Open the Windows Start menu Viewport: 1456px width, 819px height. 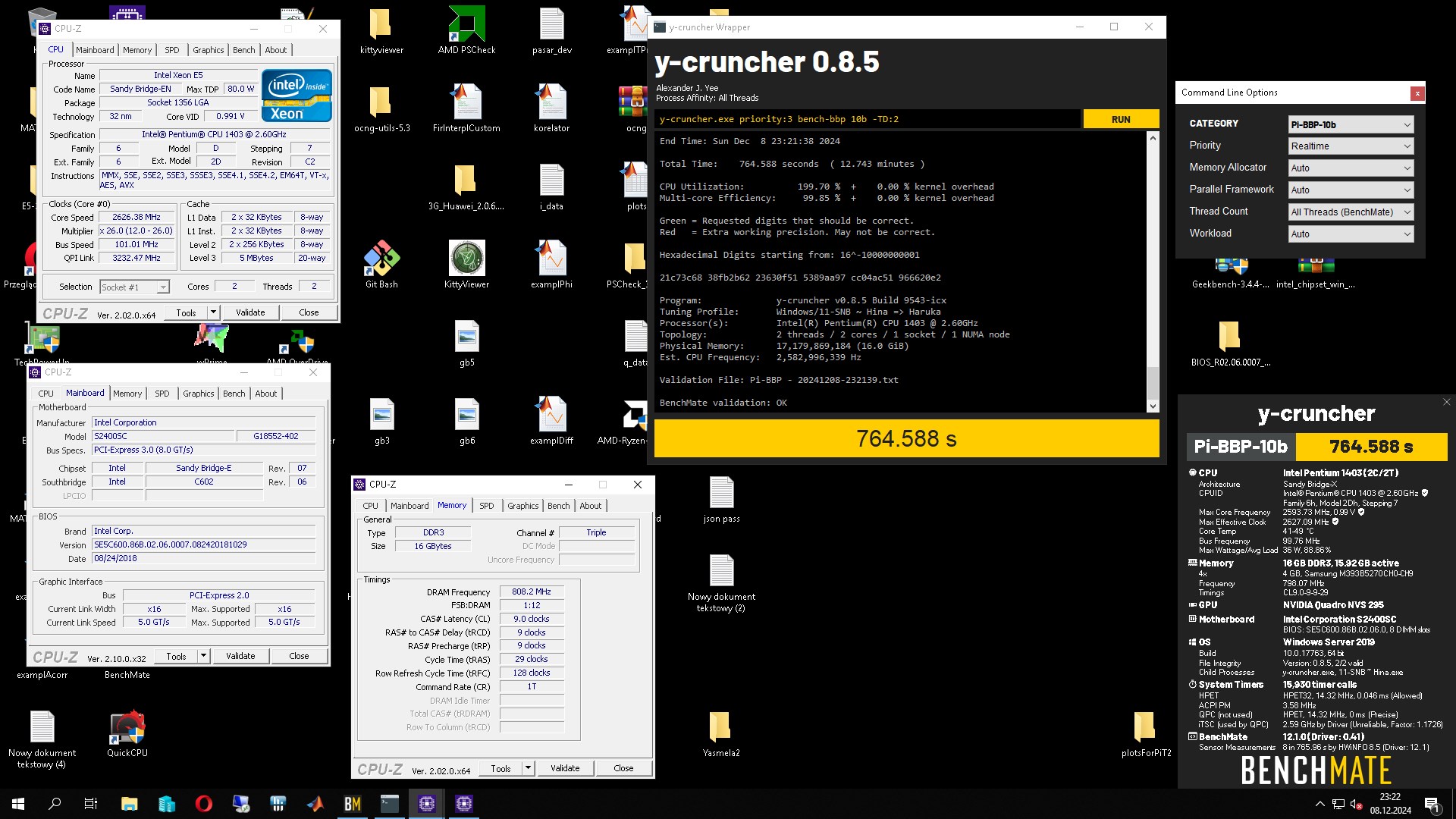pos(18,804)
